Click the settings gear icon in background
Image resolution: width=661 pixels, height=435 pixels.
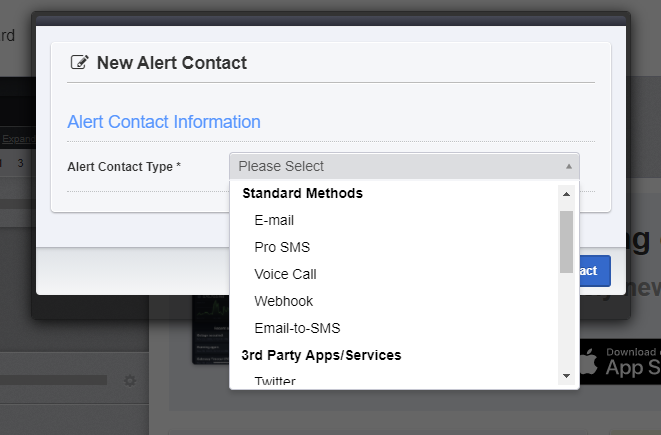point(129,381)
